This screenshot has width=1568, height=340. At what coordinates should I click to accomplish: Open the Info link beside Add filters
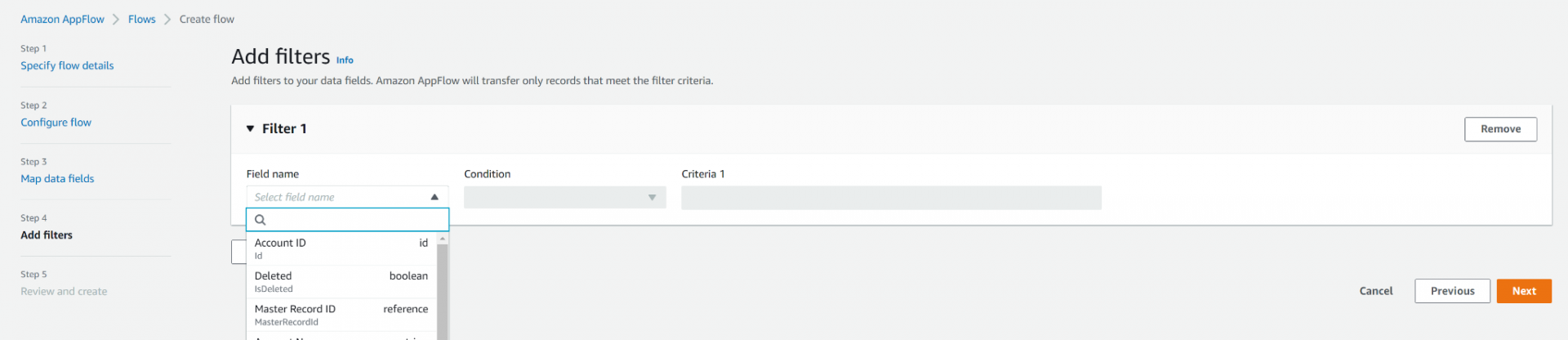point(345,60)
